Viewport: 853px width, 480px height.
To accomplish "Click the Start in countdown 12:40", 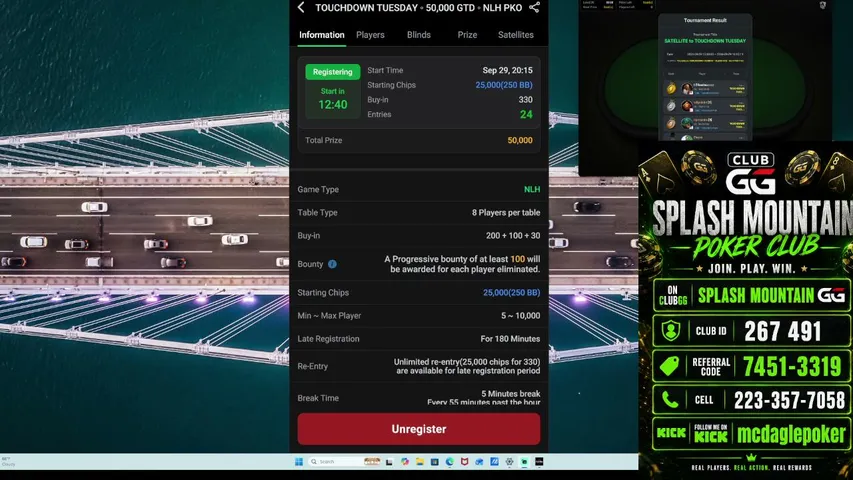I will coord(332,104).
